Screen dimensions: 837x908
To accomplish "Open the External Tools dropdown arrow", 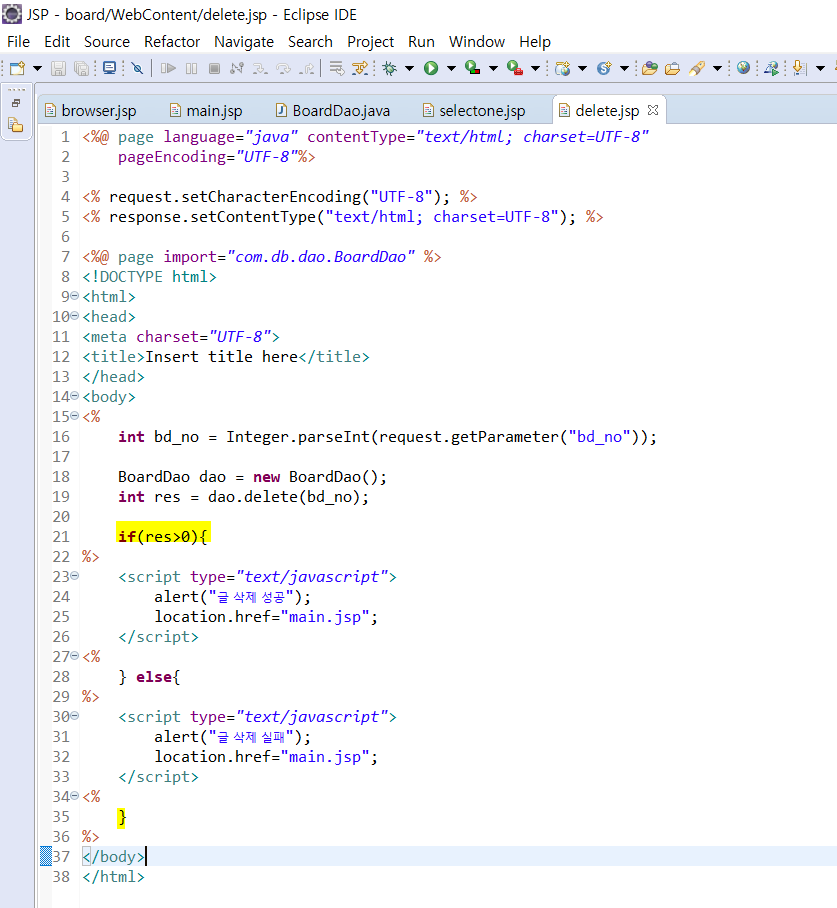I will [536, 68].
